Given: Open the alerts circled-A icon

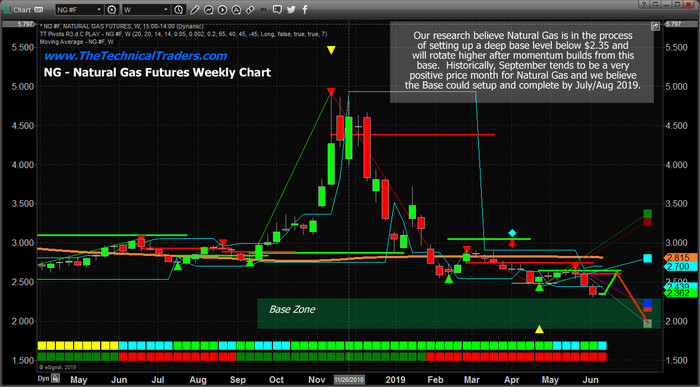Looking at the screenshot, I should pos(236,9).
